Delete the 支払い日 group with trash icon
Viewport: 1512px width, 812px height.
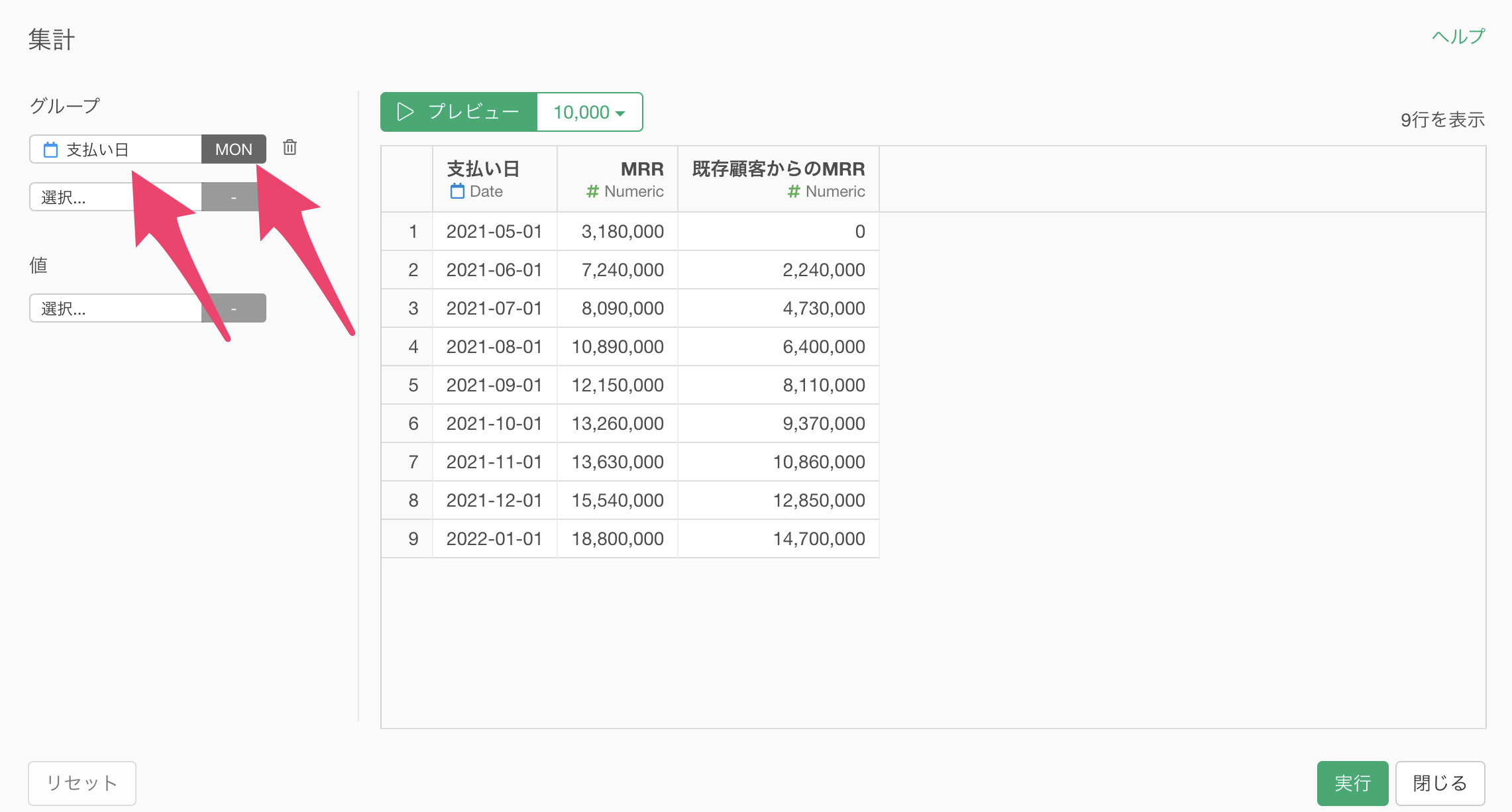[x=290, y=147]
